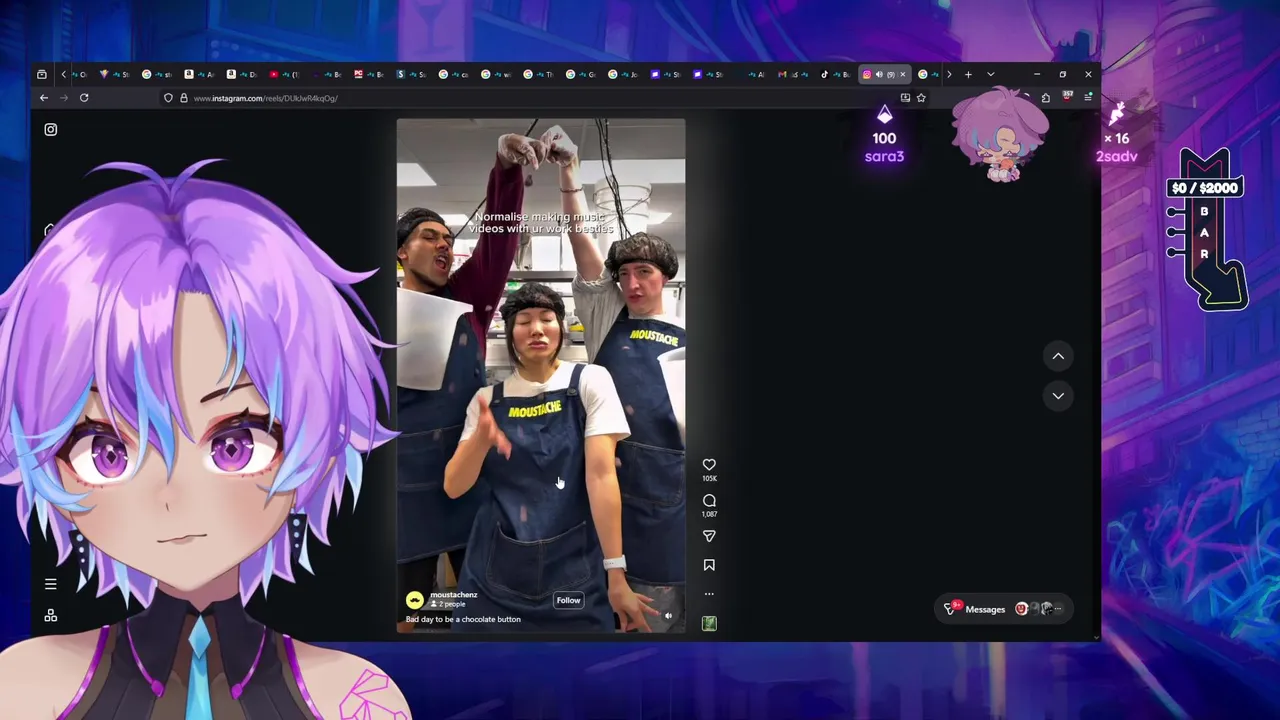This screenshot has height=720, width=1280.
Task: Open the Meta apps grid icon in sidebar
Action: (x=50, y=616)
